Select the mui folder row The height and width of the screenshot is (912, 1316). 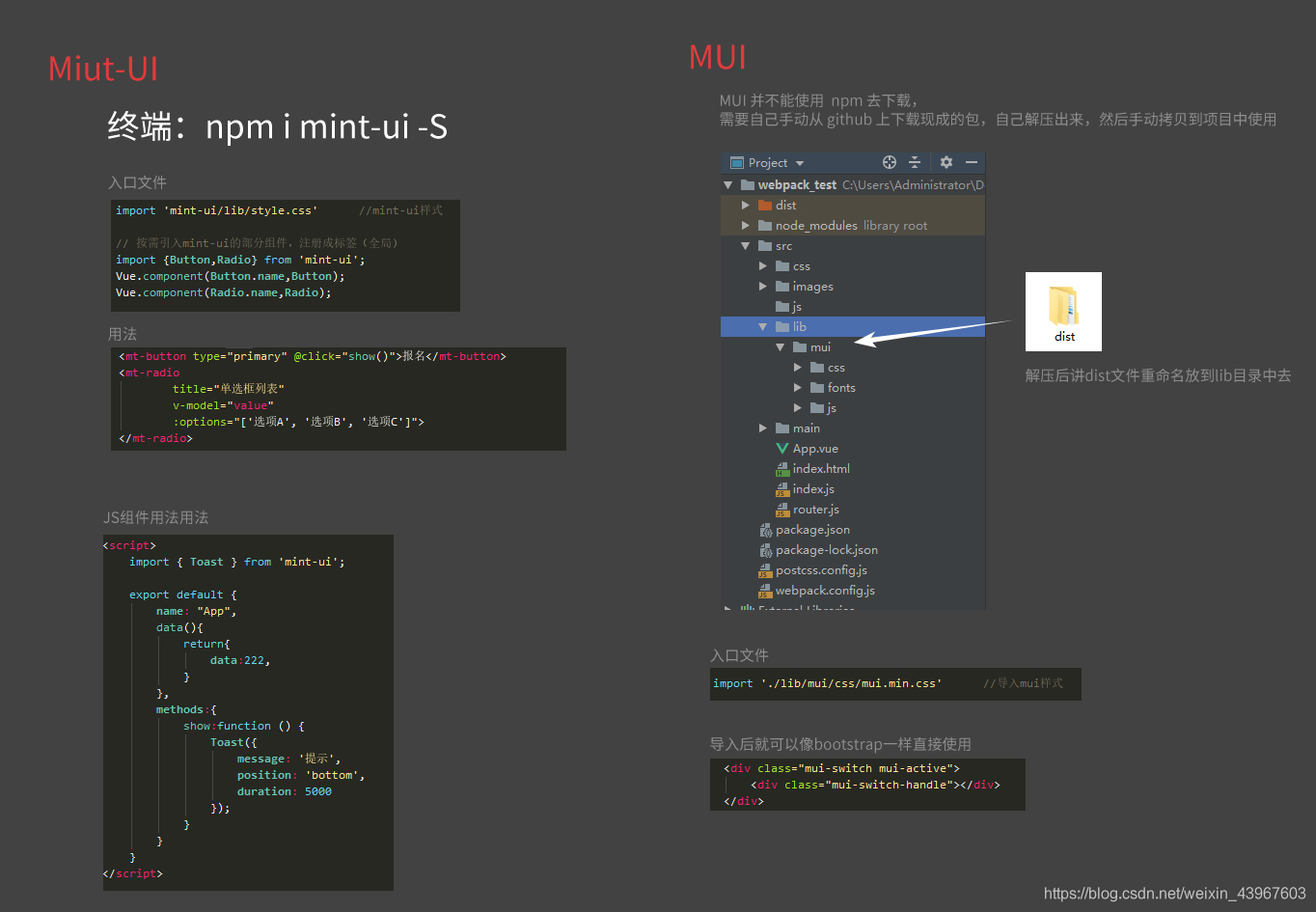pyautogui.click(x=853, y=346)
